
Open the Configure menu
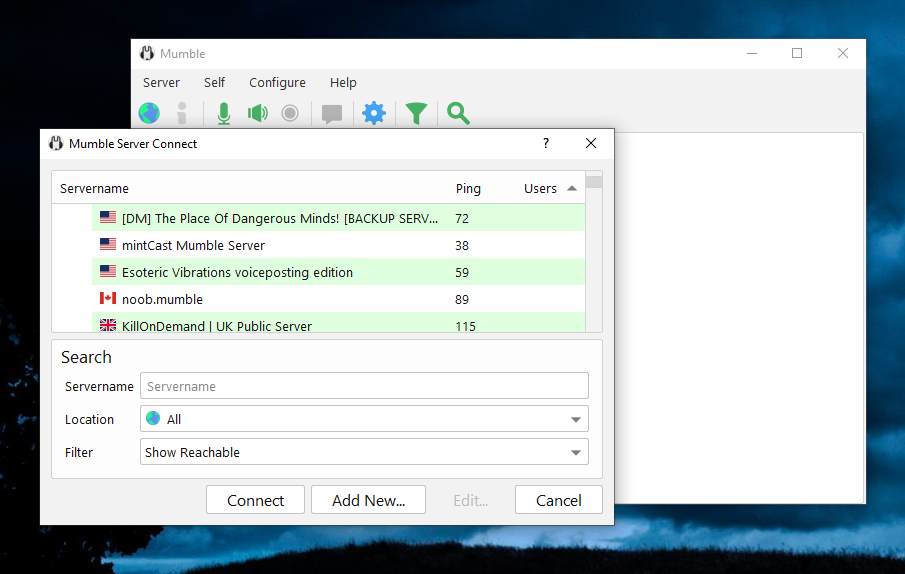pos(277,82)
